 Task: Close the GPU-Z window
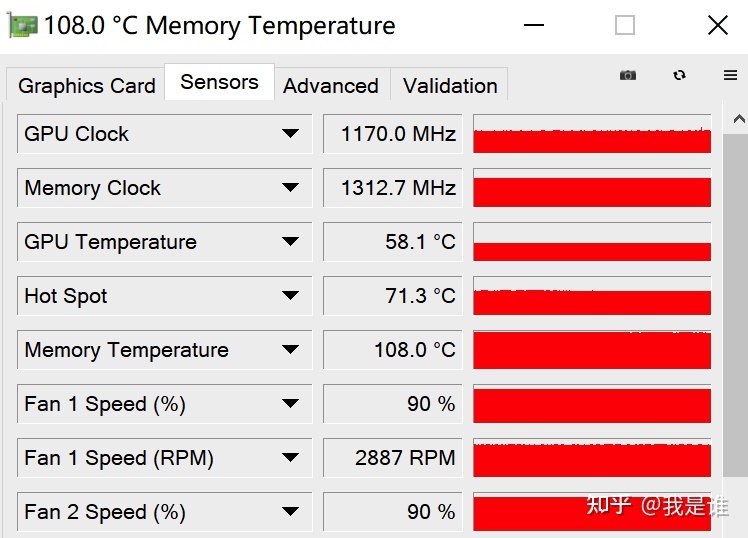[x=717, y=25]
